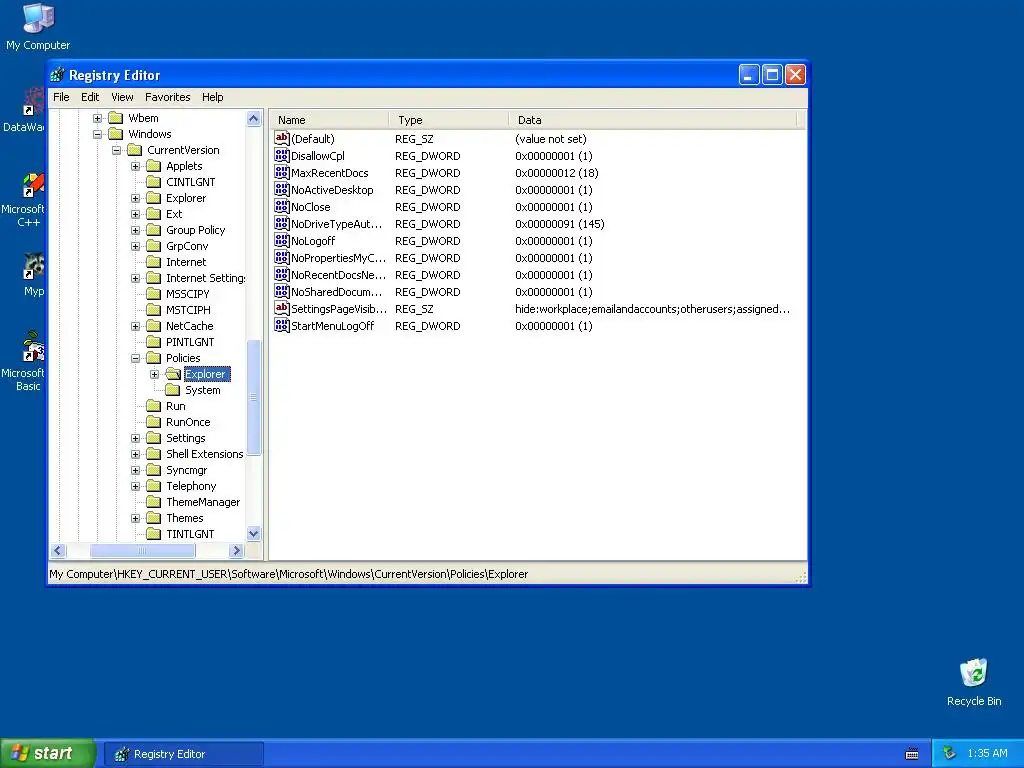
Task: Select the NetCache key
Action: (x=189, y=326)
